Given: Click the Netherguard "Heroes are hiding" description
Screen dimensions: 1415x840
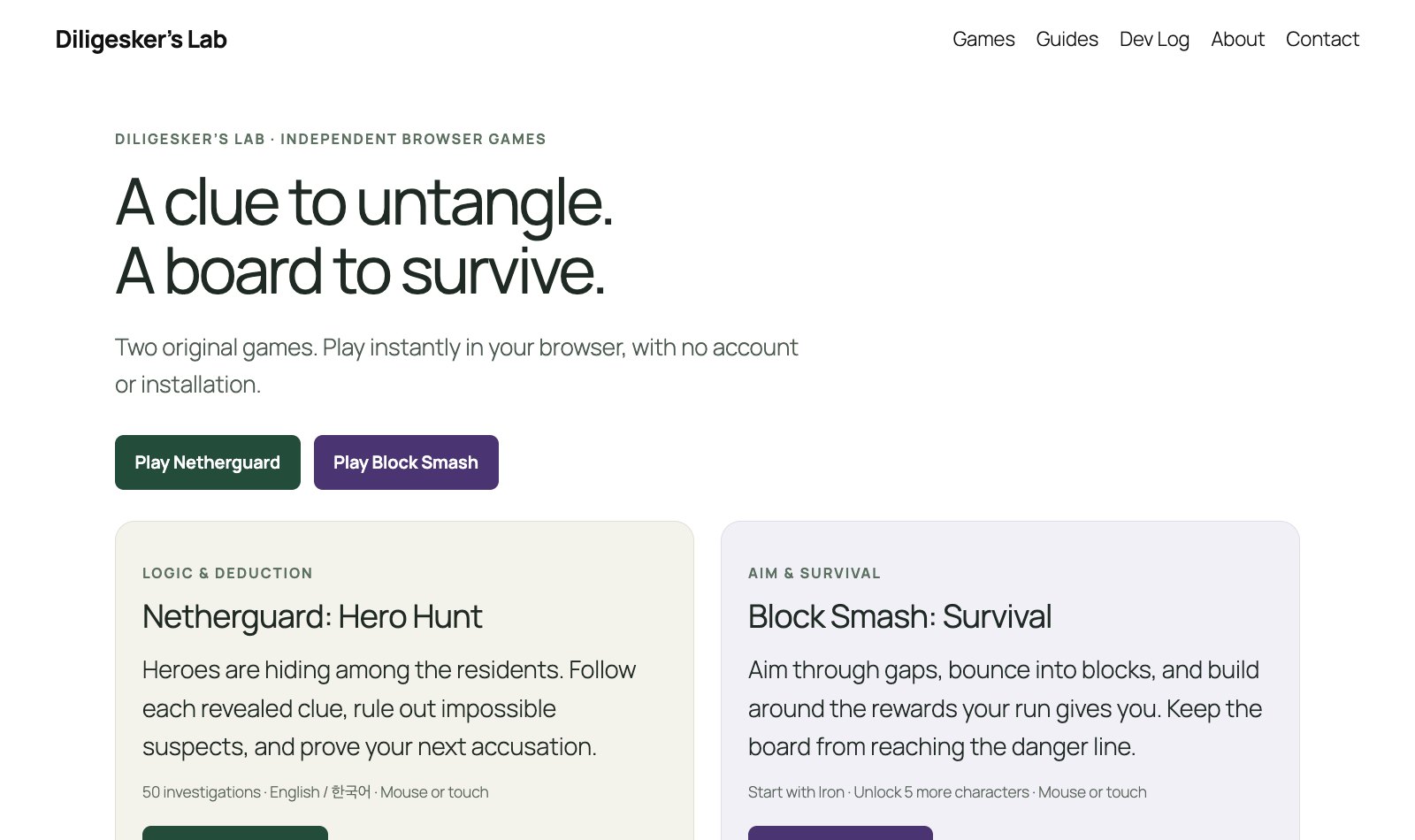Looking at the screenshot, I should 389,708.
